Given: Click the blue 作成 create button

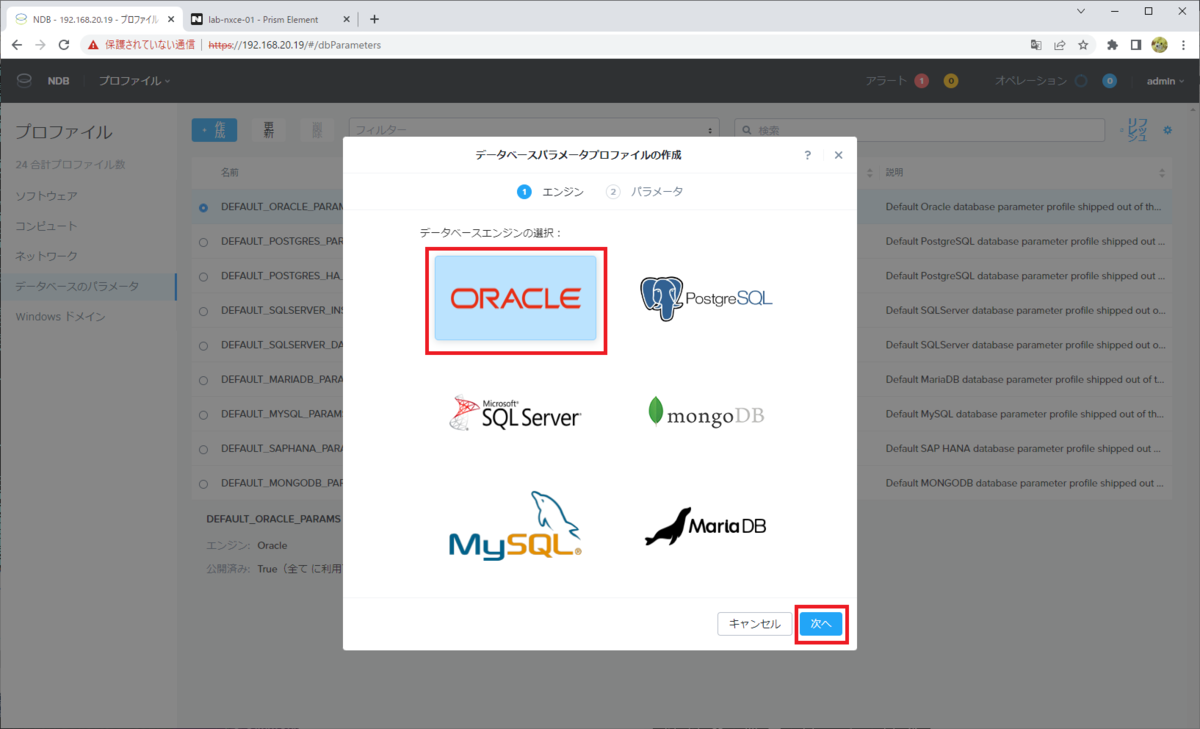Looking at the screenshot, I should click(215, 130).
